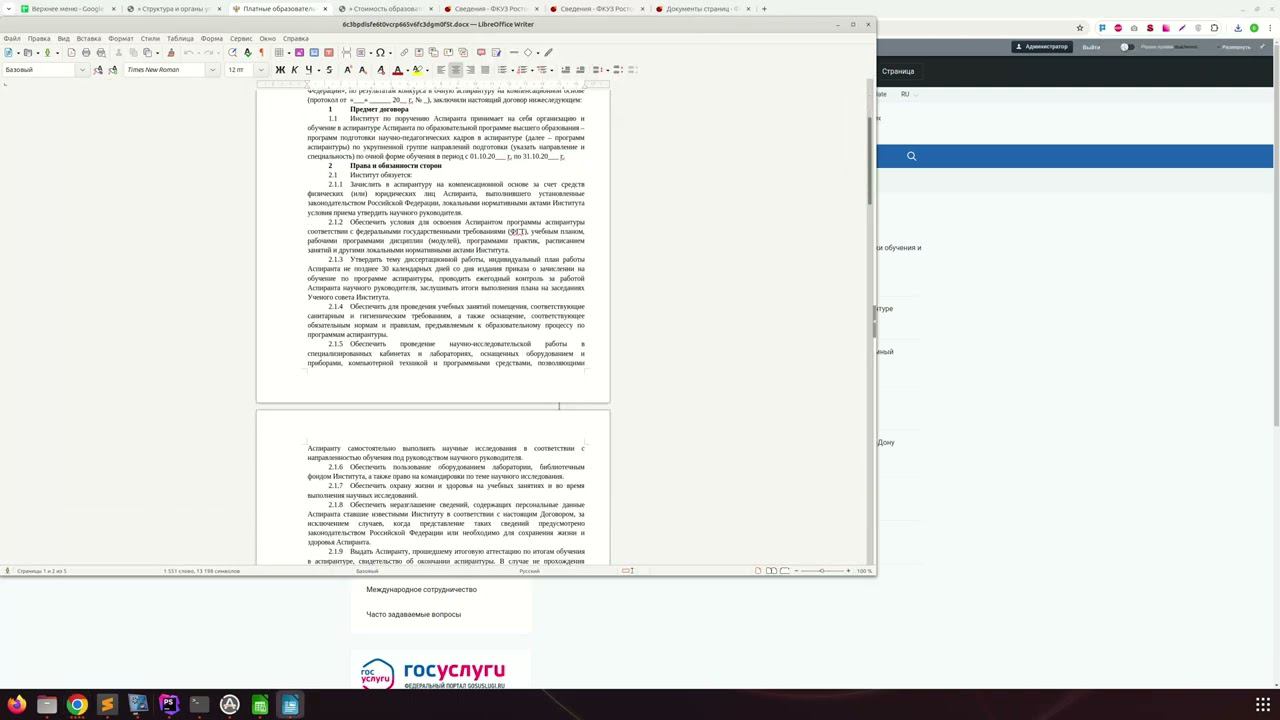
Task: Click the Unordered List bullets icon
Action: click(502, 69)
